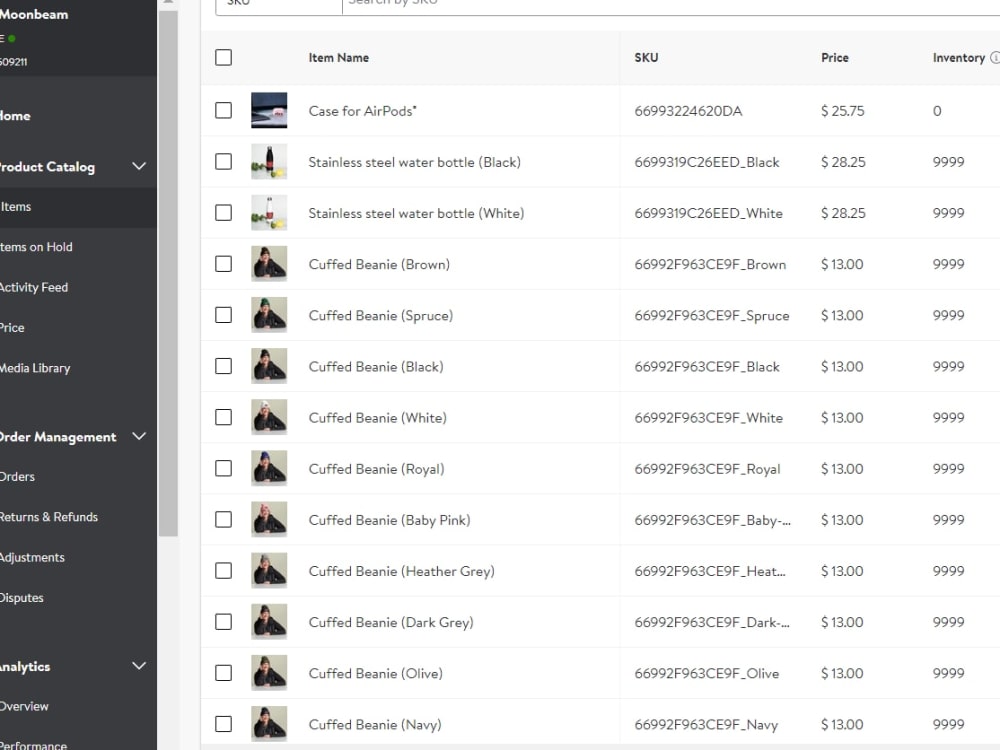
Task: Open the Cuffed Beanie (White) thumbnail
Action: tap(269, 416)
